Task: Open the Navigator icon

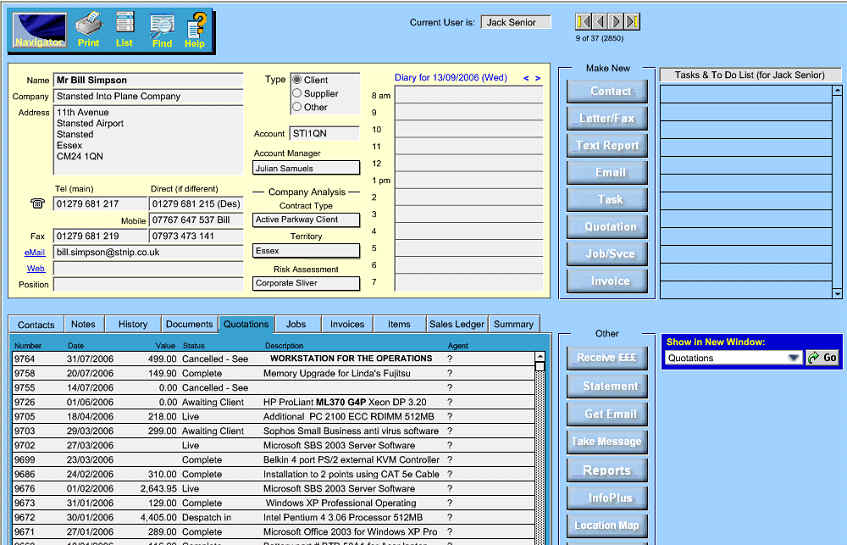Action: pos(39,30)
